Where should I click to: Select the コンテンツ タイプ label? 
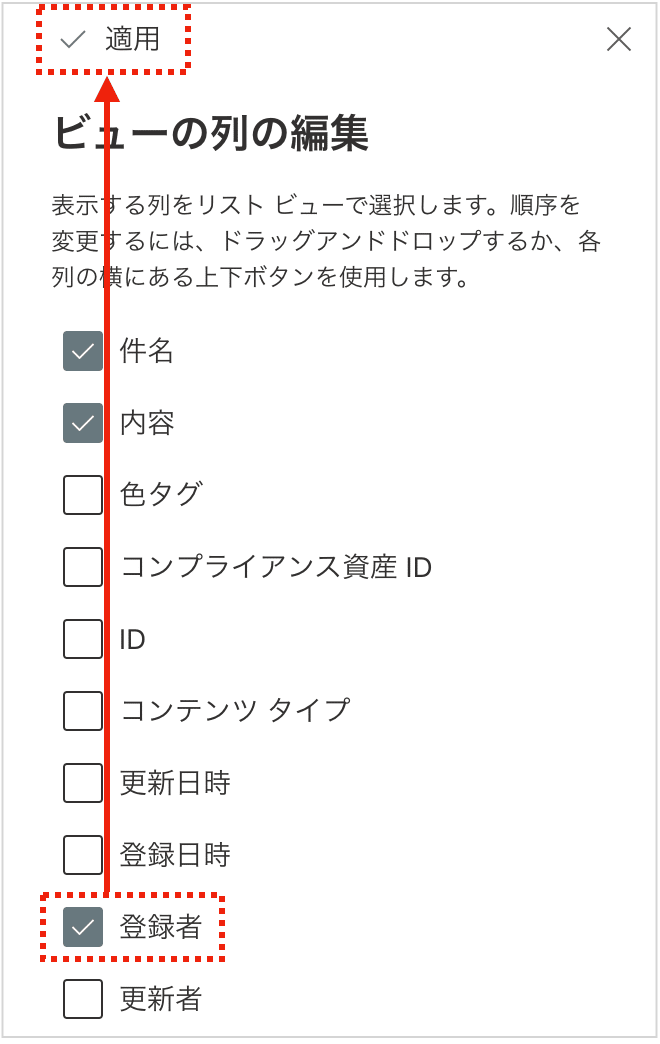pos(235,711)
